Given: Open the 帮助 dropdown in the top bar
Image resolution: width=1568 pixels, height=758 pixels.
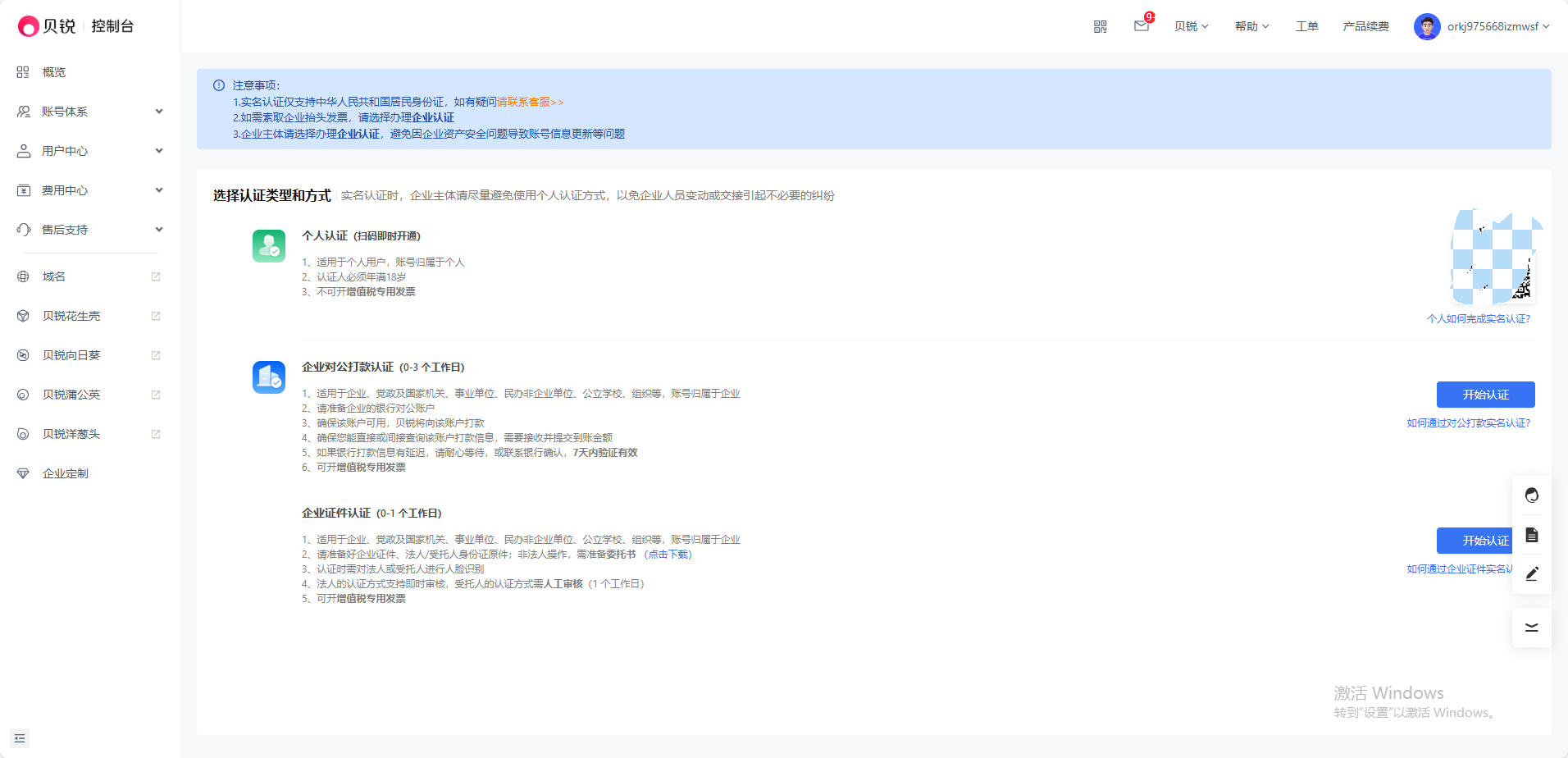Looking at the screenshot, I should click(x=1252, y=26).
